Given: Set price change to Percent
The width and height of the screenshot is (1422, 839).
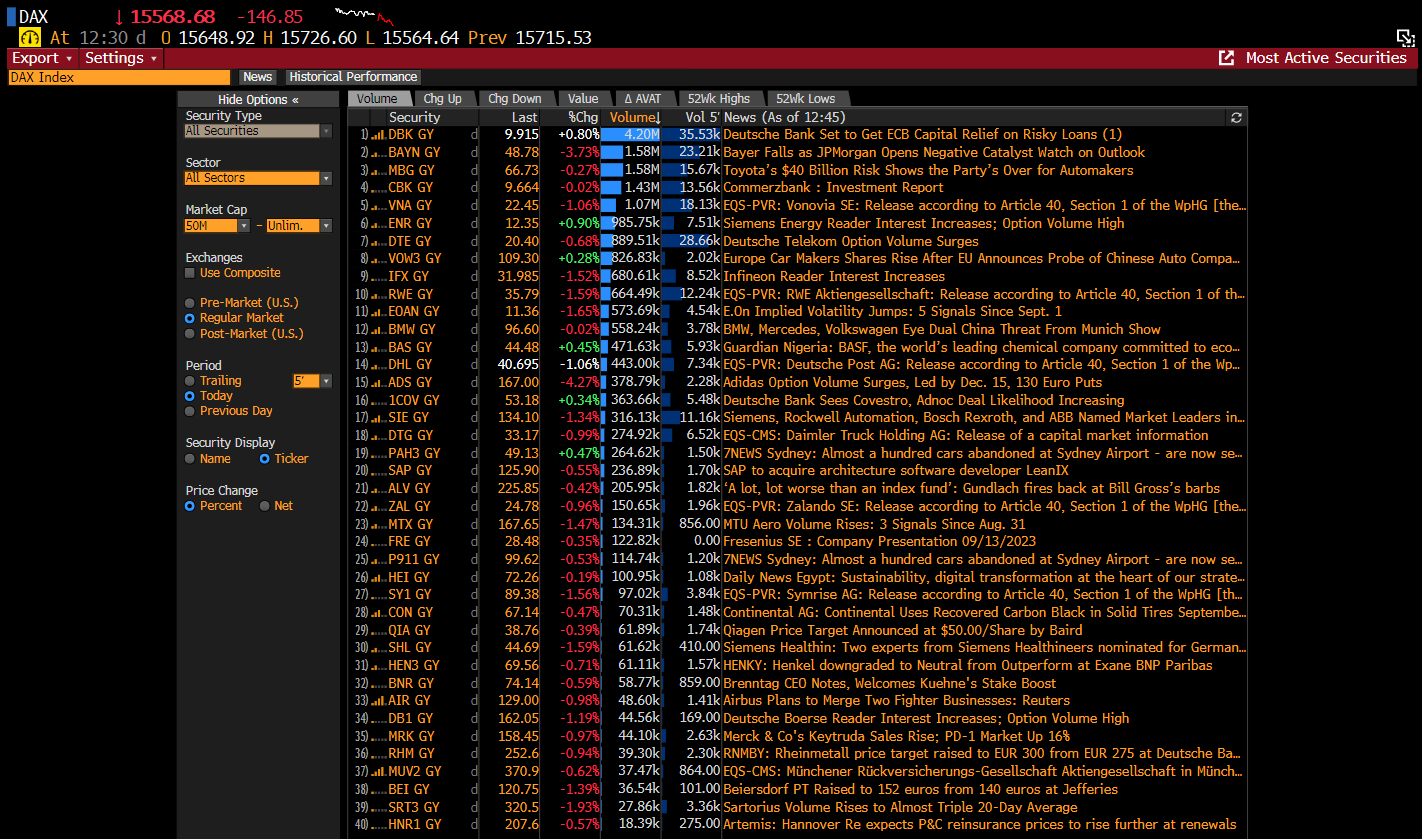Looking at the screenshot, I should pos(190,506).
